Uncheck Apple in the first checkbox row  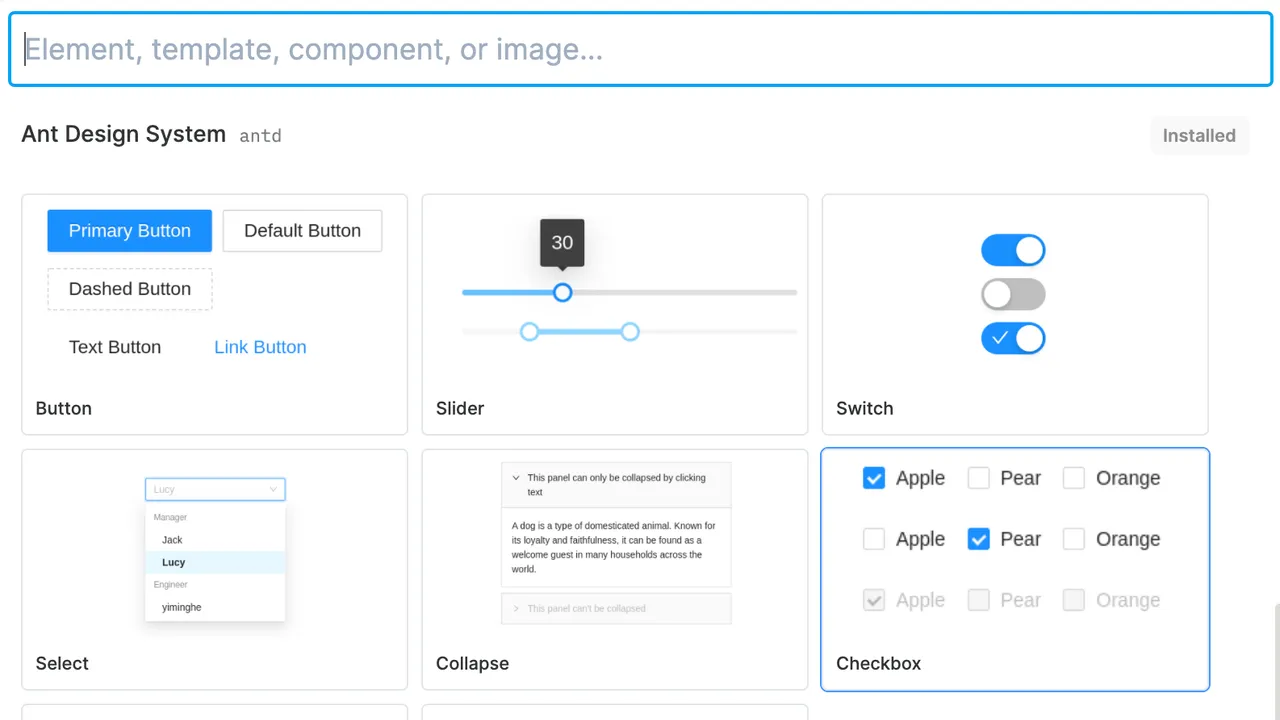(x=874, y=478)
